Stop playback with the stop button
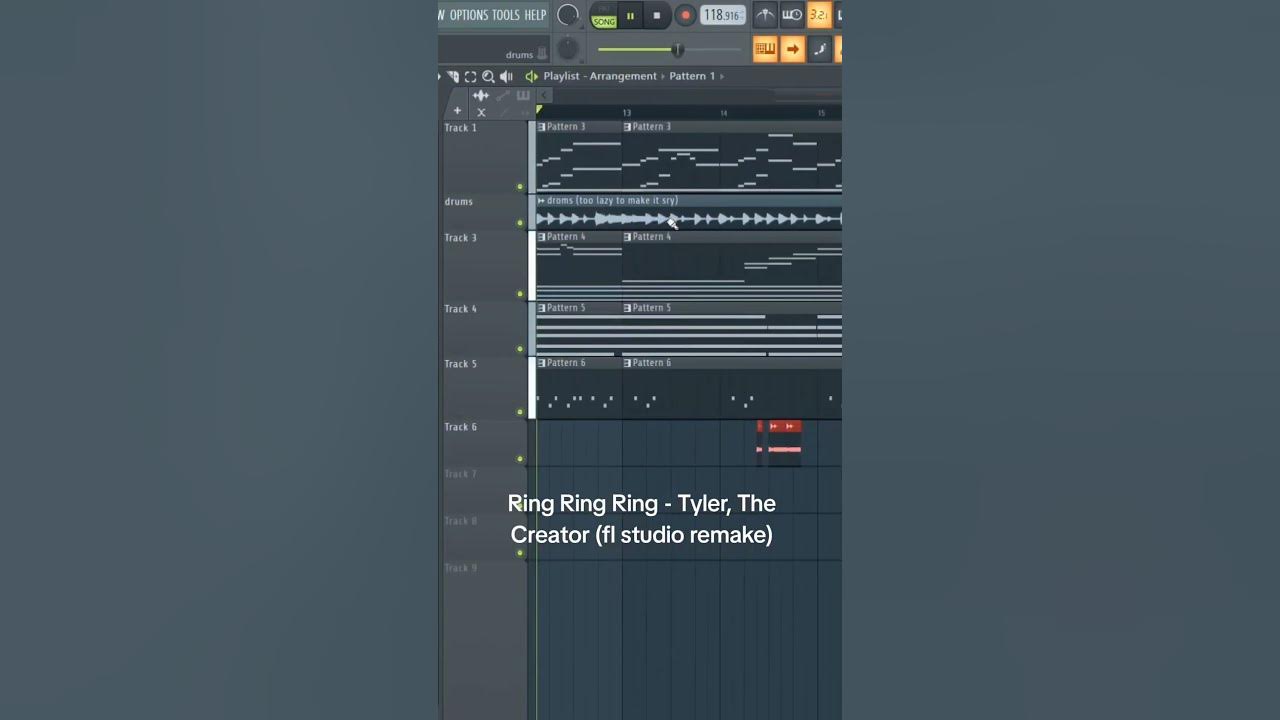 pos(657,15)
